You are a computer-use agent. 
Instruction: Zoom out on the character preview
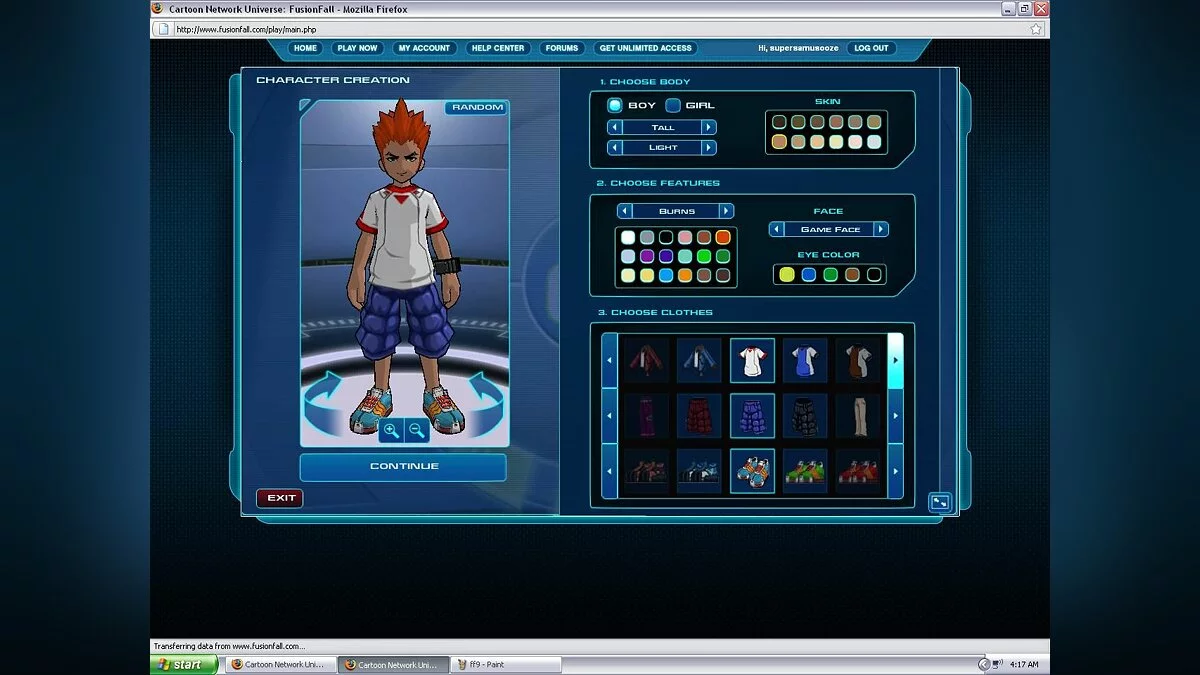click(x=415, y=429)
